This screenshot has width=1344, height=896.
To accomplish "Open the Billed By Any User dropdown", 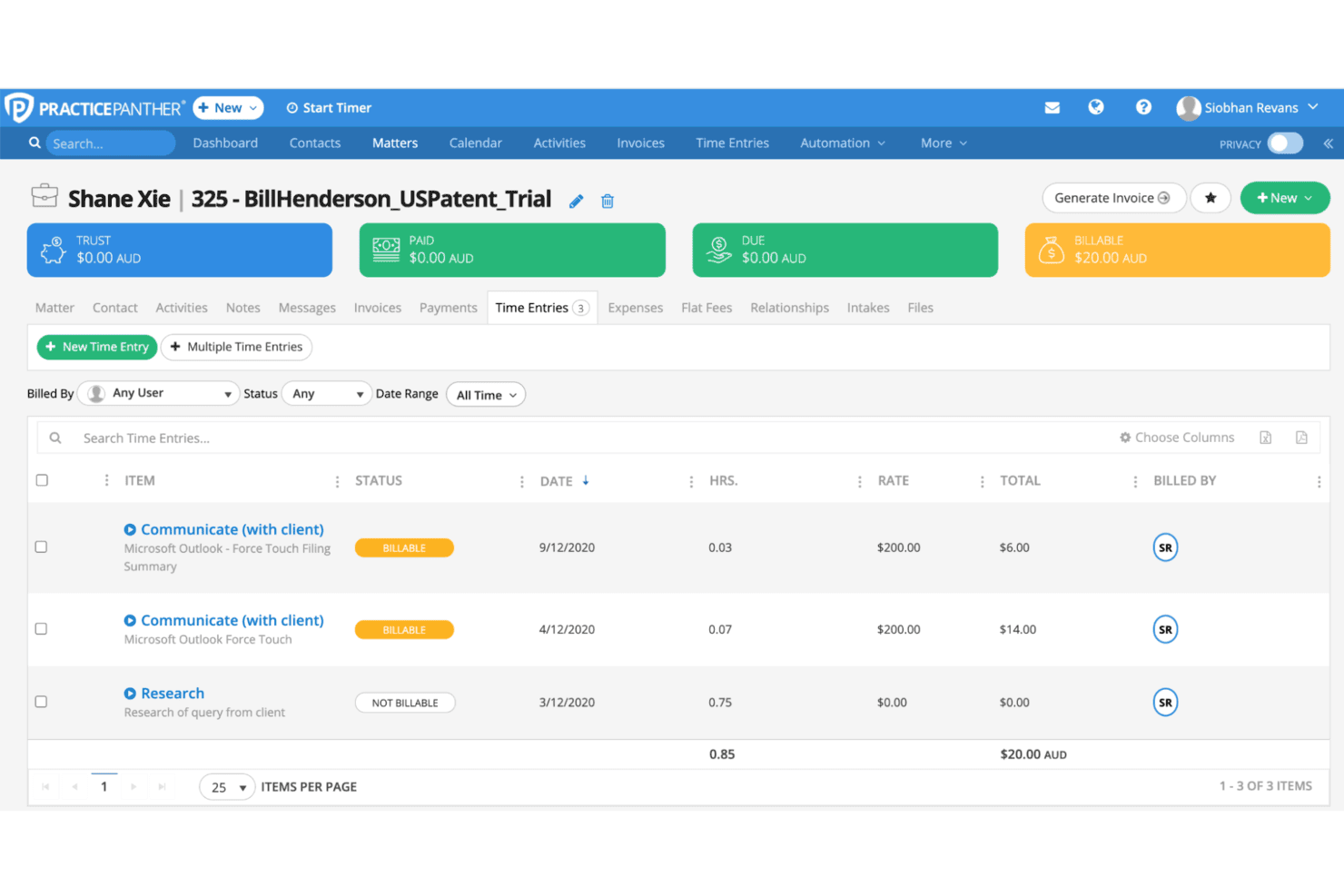I will coord(159,393).
